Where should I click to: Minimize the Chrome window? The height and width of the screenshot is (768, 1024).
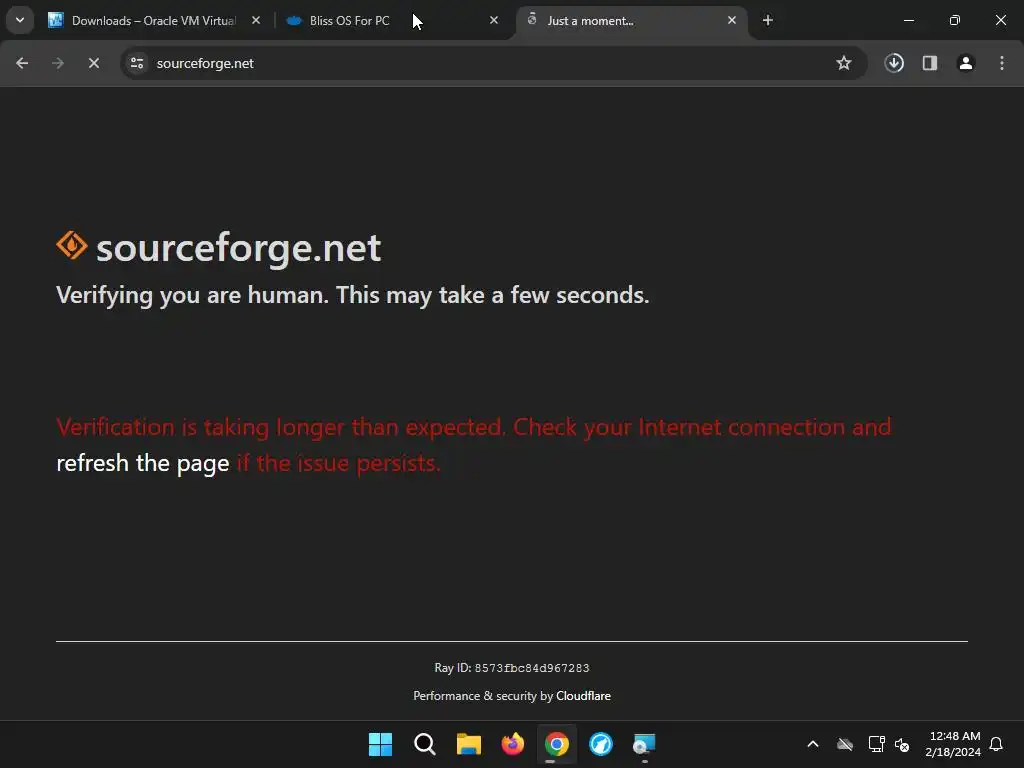pos(908,20)
